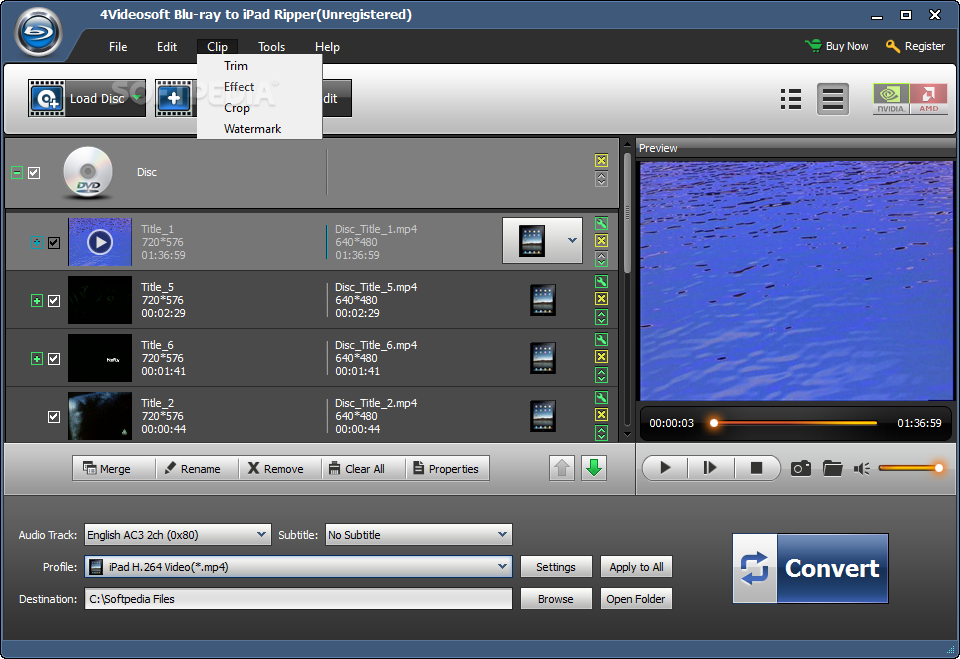The width and height of the screenshot is (960, 659).
Task: Click green wrench settings icon for Title_6
Action: [x=601, y=339]
